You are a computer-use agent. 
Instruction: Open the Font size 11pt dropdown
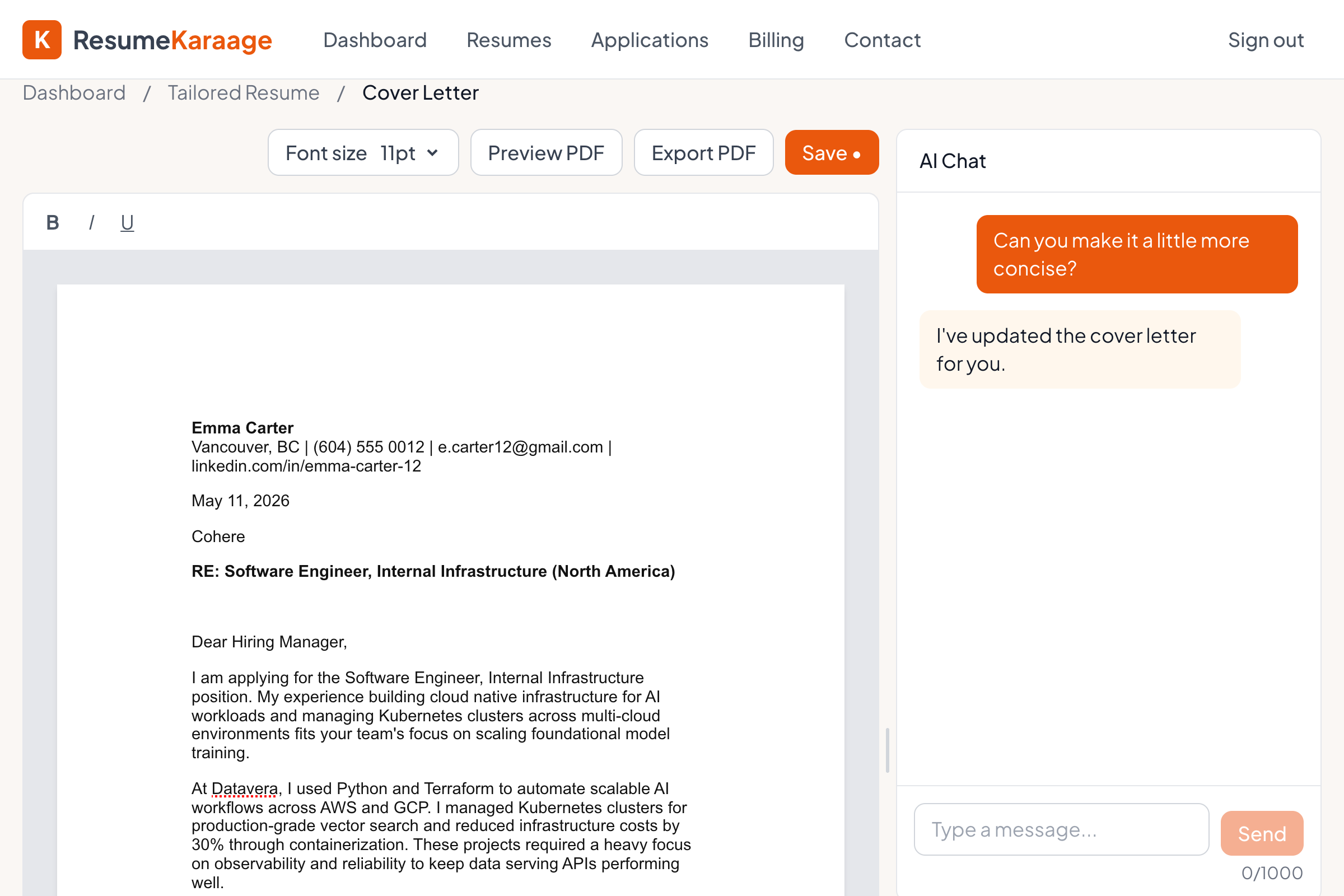tap(363, 152)
